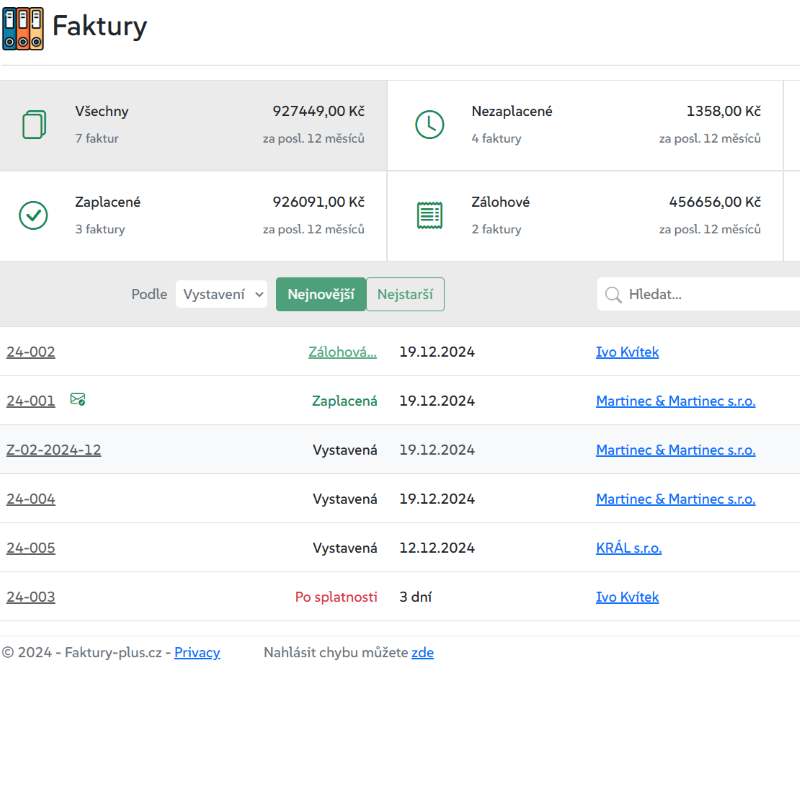This screenshot has height=800, width=800.
Task: Filter by Zaplacené invoices tile
Action: [x=194, y=215]
